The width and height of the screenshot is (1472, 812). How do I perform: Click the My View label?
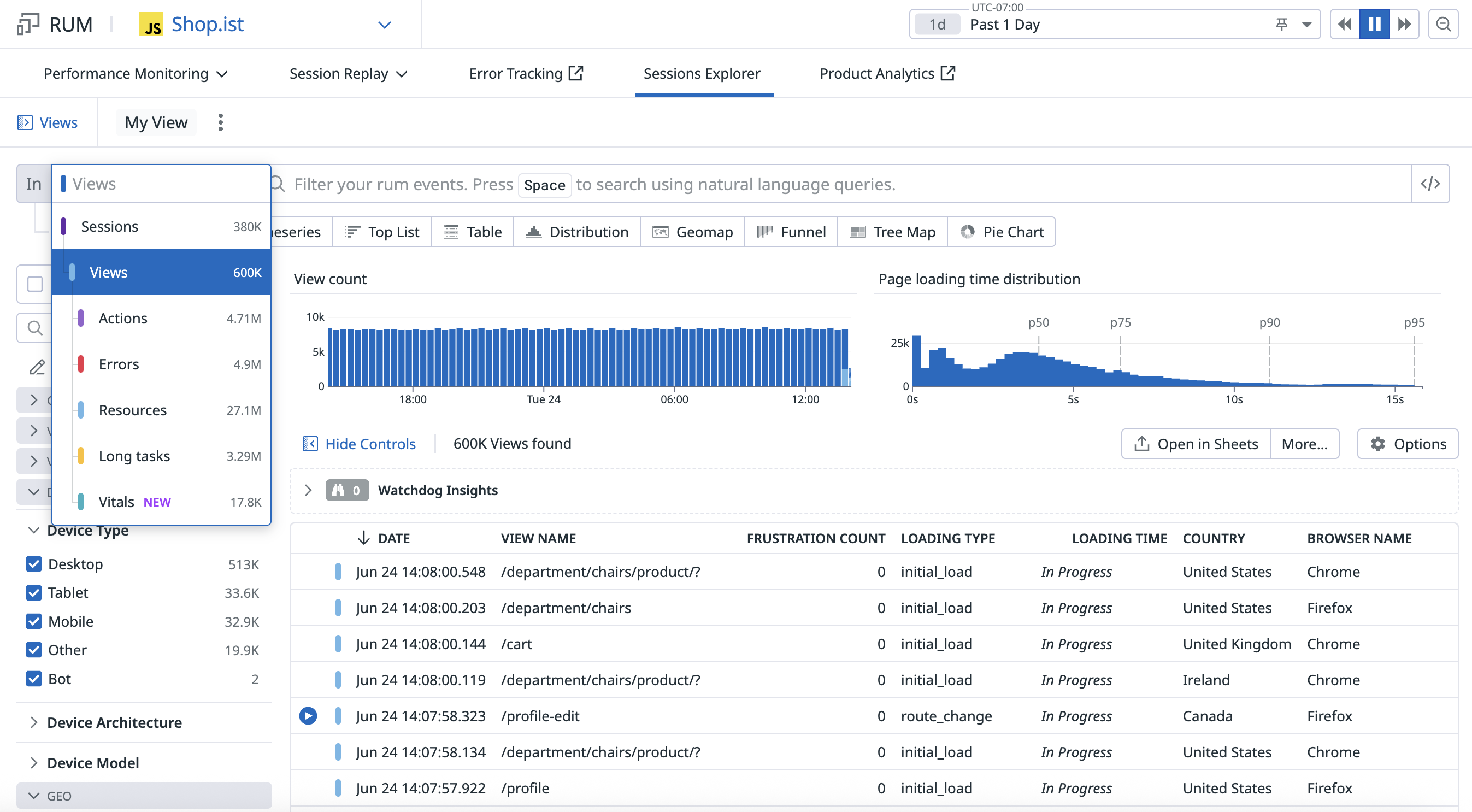[x=156, y=122]
